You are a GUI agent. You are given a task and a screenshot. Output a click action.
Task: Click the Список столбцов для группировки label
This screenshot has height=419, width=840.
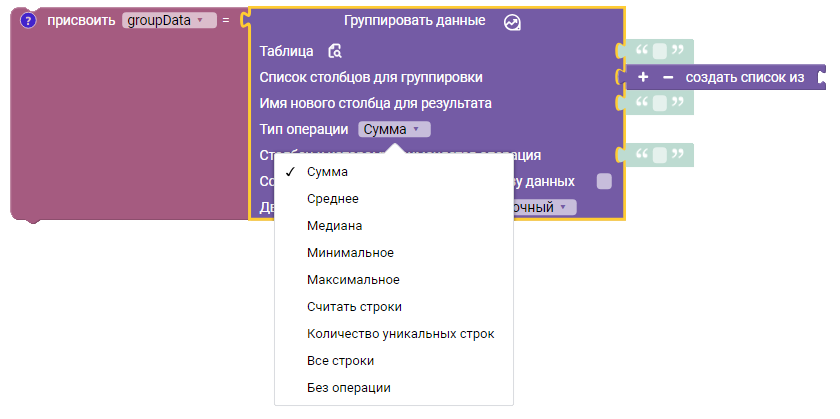tap(371, 77)
